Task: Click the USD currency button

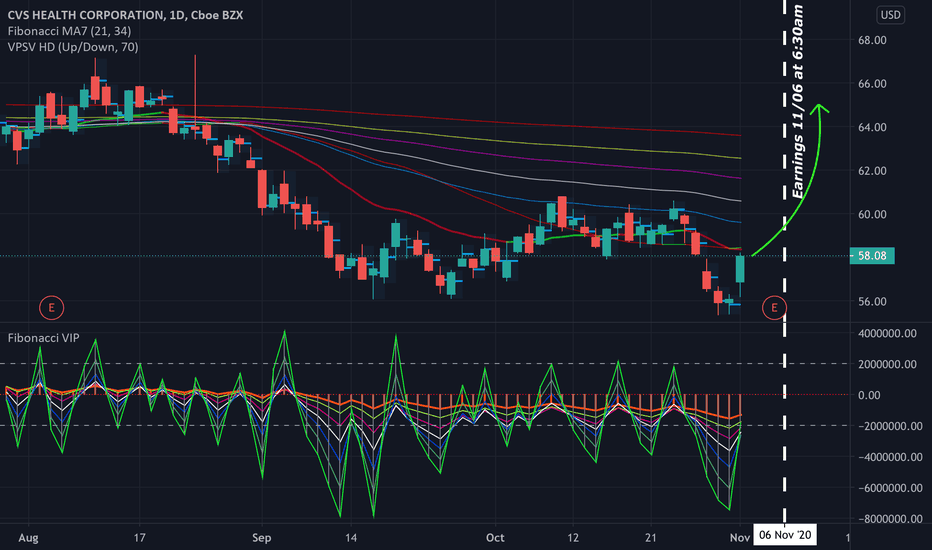Action: tap(890, 15)
